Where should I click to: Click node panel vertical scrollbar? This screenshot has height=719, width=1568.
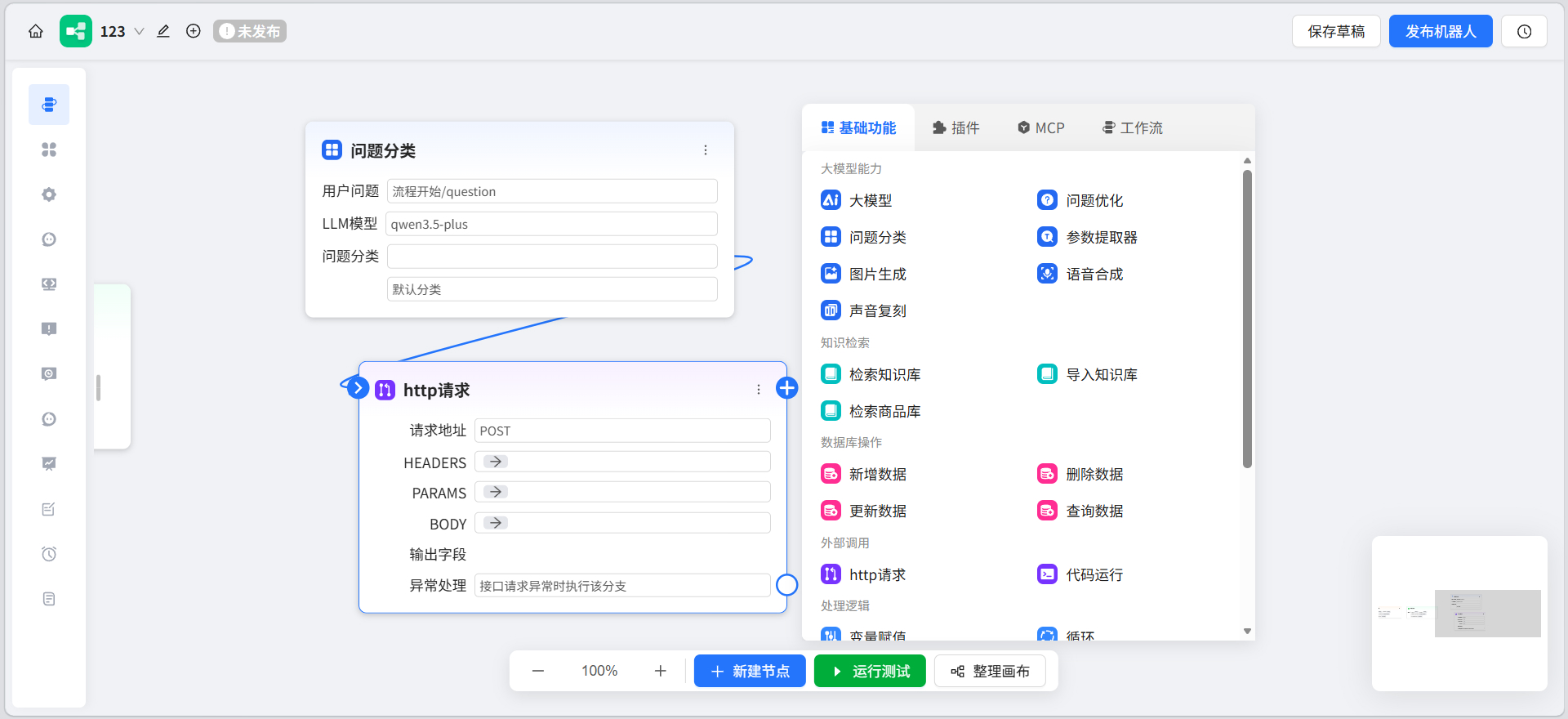(x=1247, y=319)
